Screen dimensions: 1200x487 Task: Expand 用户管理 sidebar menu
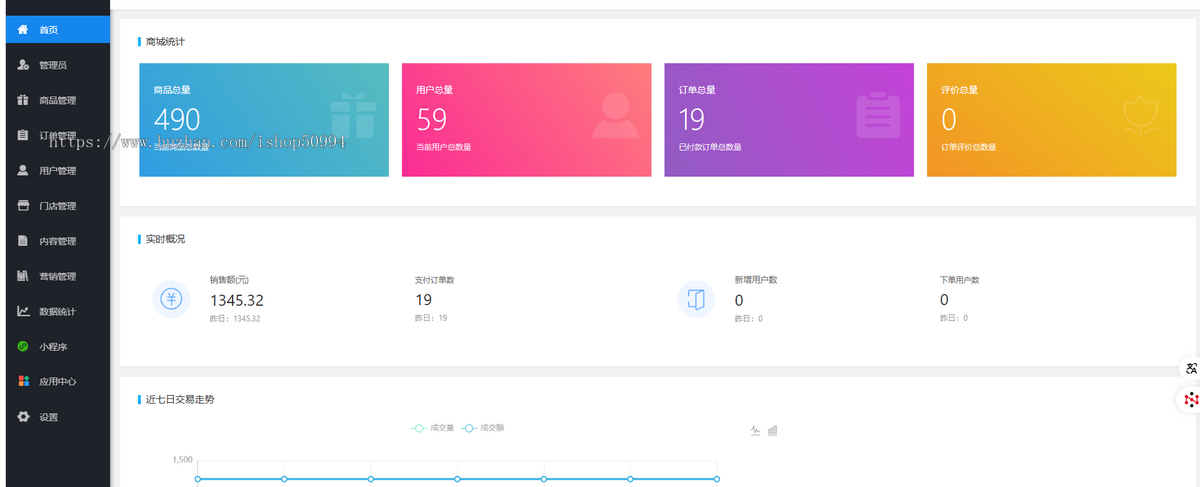[x=57, y=171]
